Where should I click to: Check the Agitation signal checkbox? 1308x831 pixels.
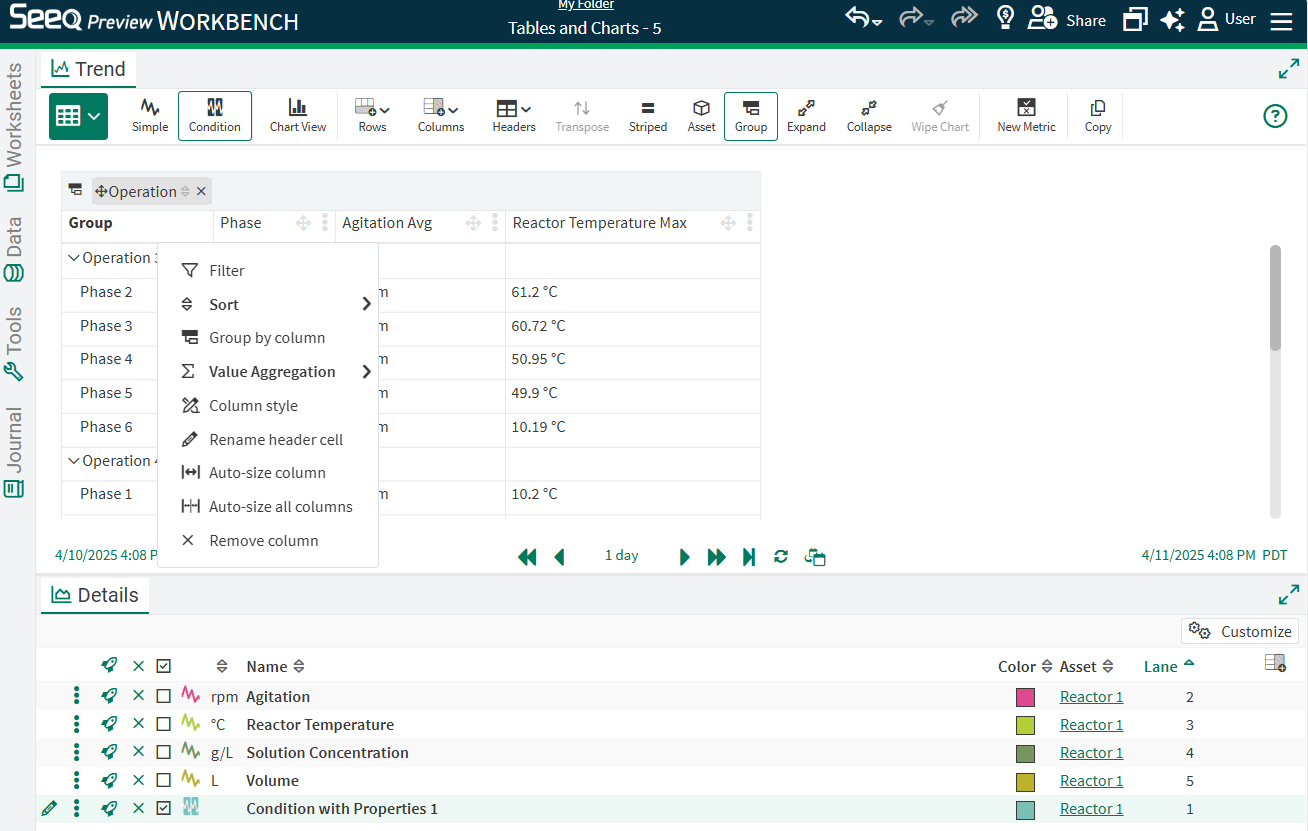point(164,697)
